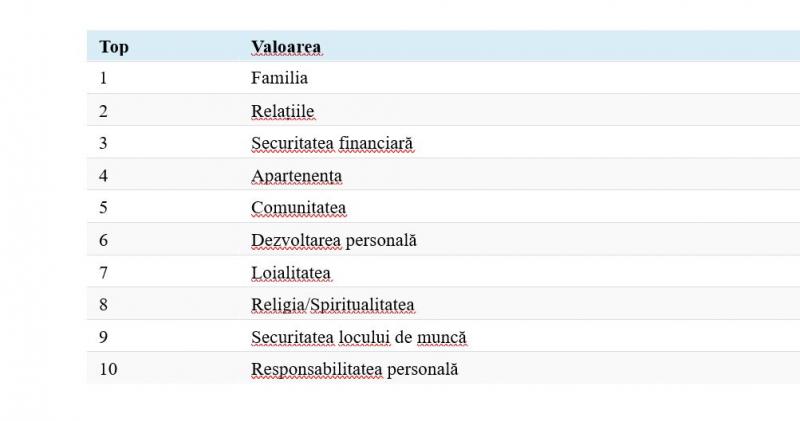Select the word "Familia" in row 1
800x421 pixels.
279,78
